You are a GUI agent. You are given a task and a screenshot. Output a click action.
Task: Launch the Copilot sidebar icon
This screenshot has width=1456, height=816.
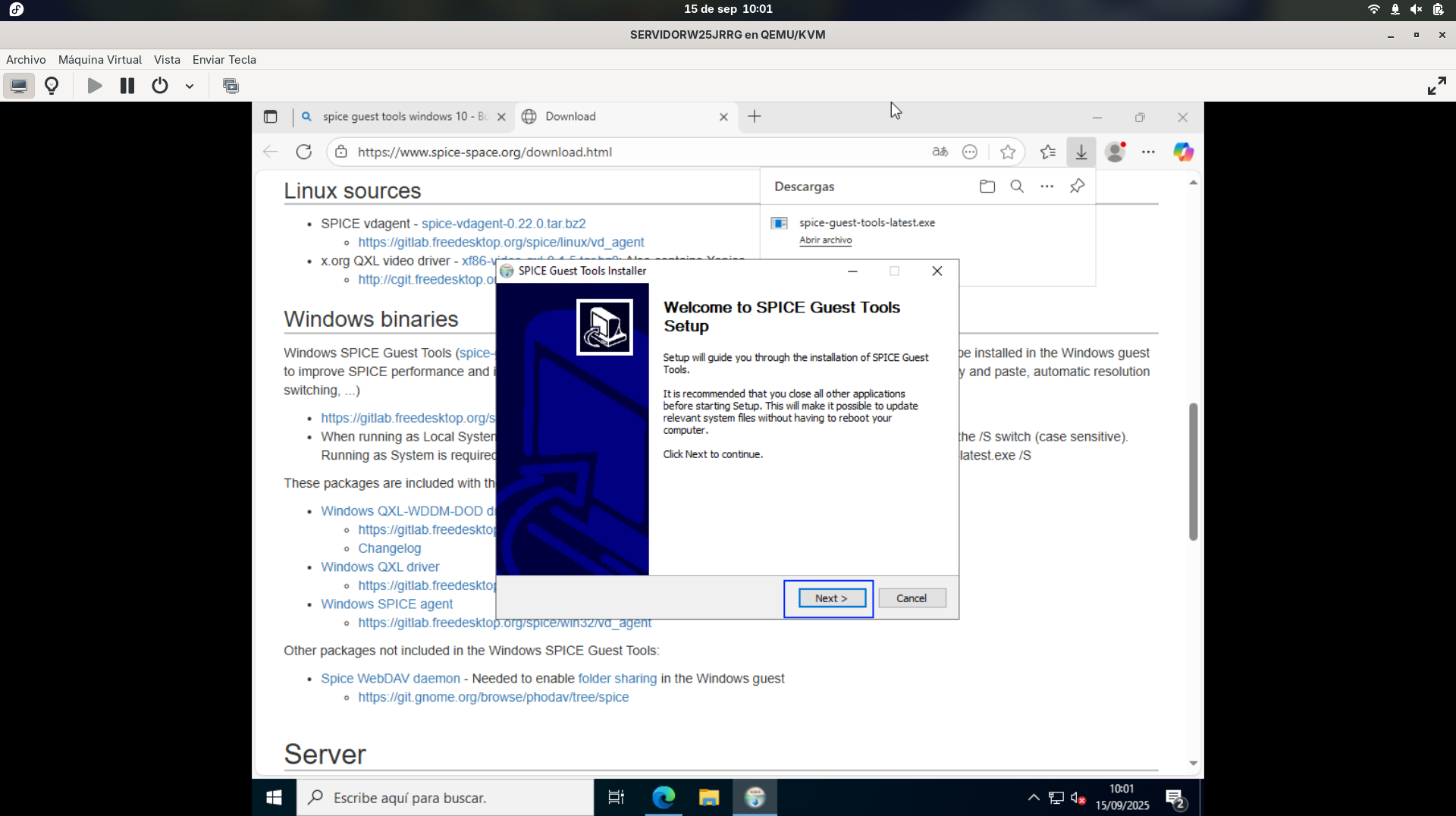click(x=1183, y=152)
